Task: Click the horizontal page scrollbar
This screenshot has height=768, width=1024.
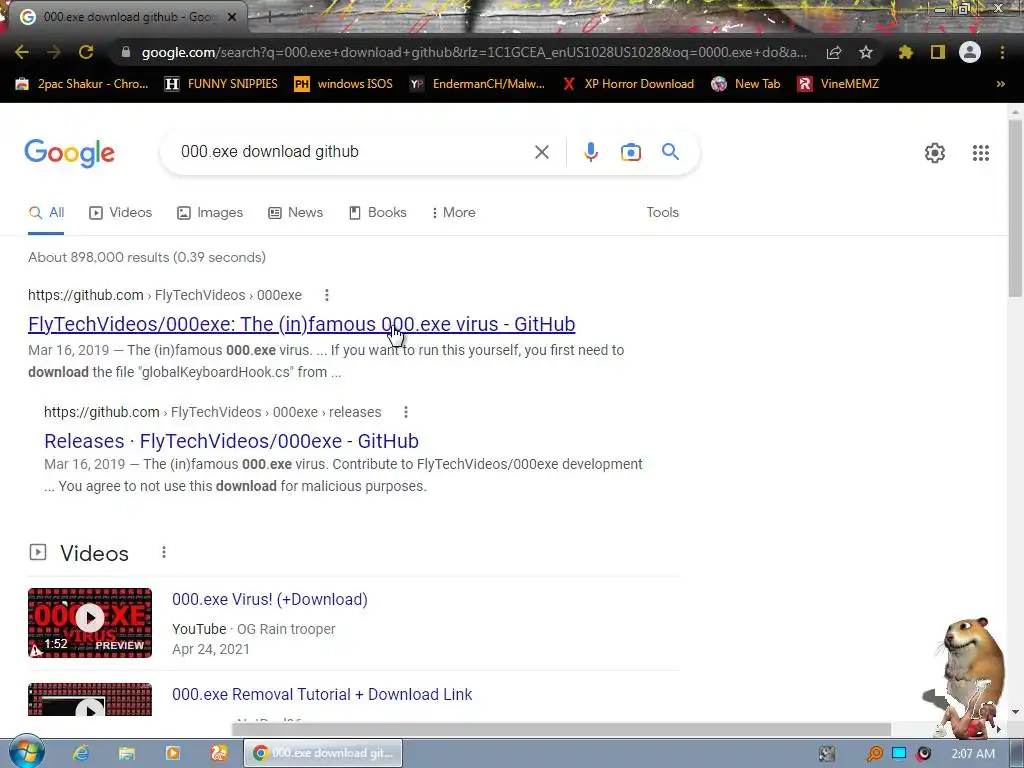Action: tap(562, 729)
